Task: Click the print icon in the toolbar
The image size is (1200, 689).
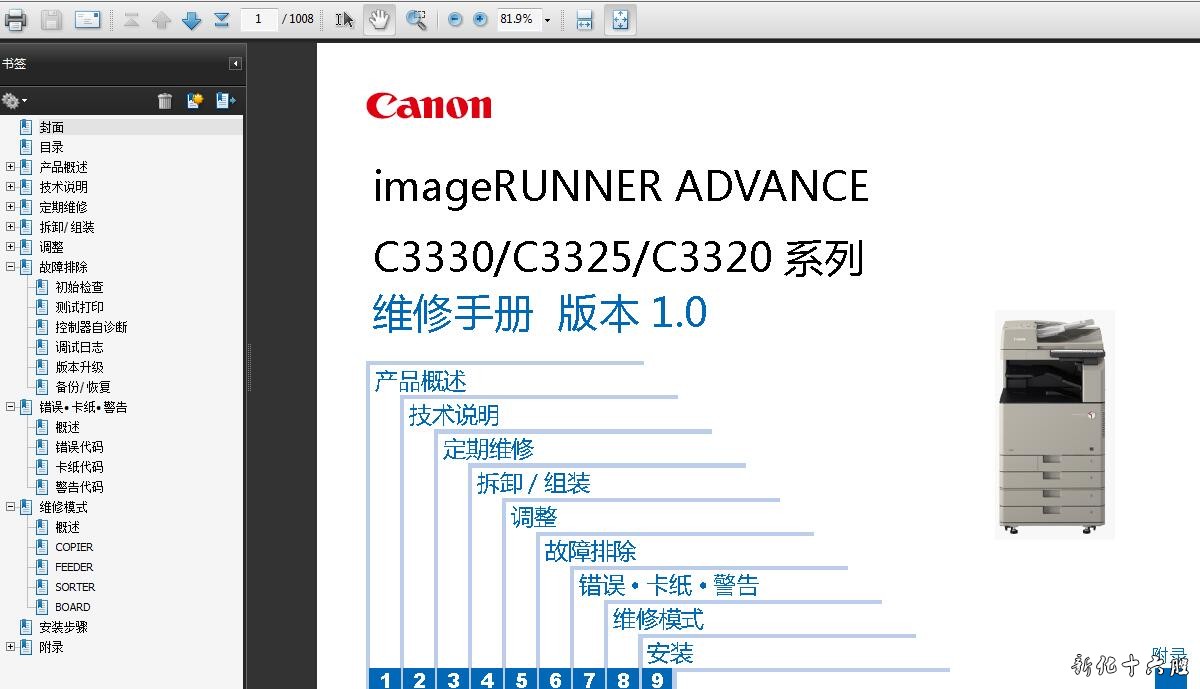Action: click(15, 19)
